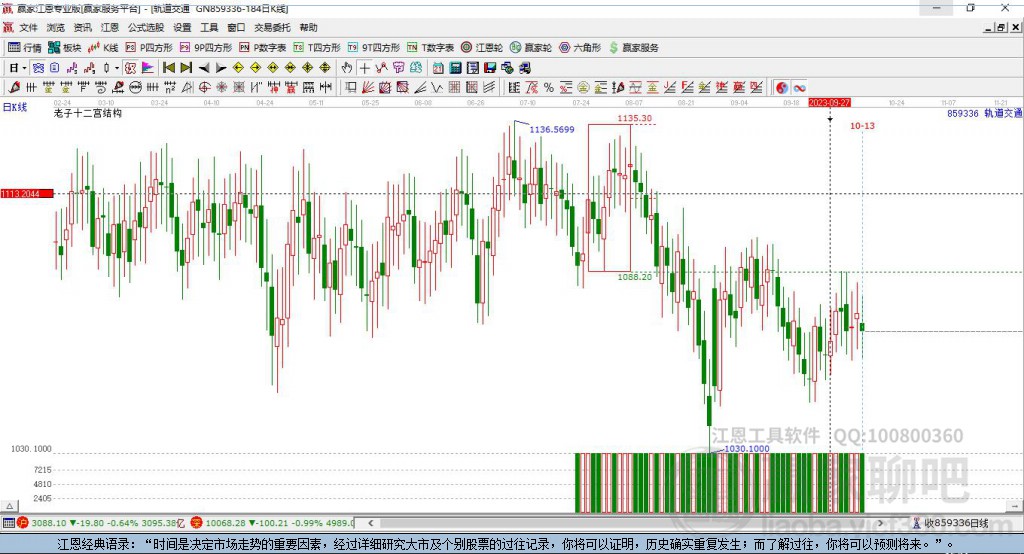The image size is (1024, 554).
Task: Expand the candlestick style dropdown arrow
Action: (x=117, y=67)
